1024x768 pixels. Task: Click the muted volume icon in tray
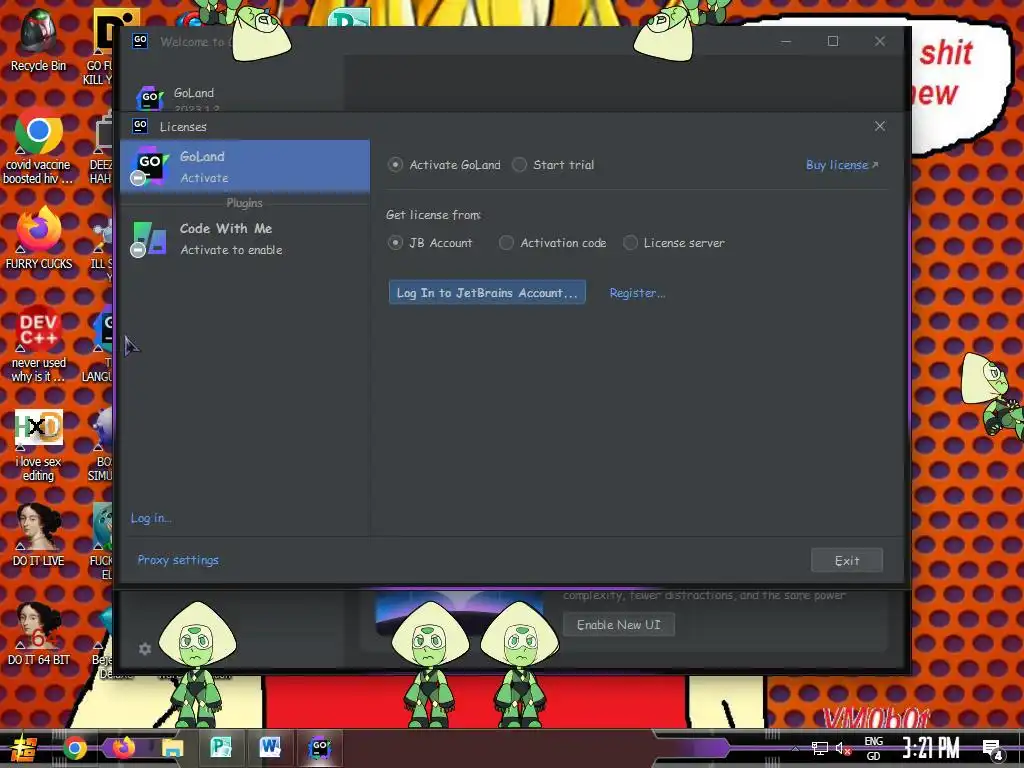point(843,748)
